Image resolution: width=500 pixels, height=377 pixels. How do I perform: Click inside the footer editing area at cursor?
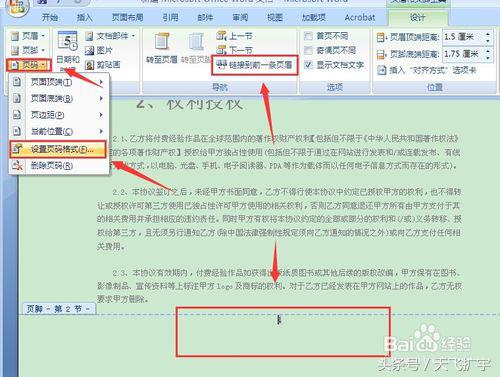pyautogui.click(x=279, y=320)
